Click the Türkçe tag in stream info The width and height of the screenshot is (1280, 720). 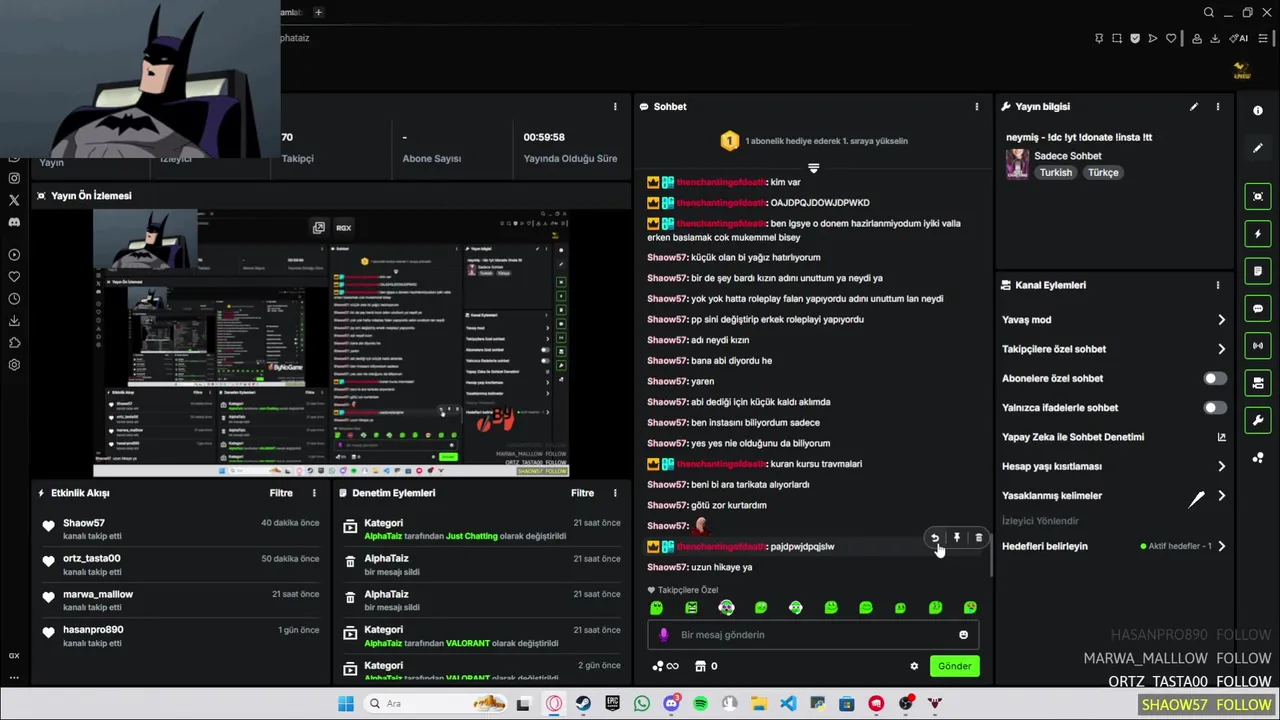click(x=1103, y=172)
